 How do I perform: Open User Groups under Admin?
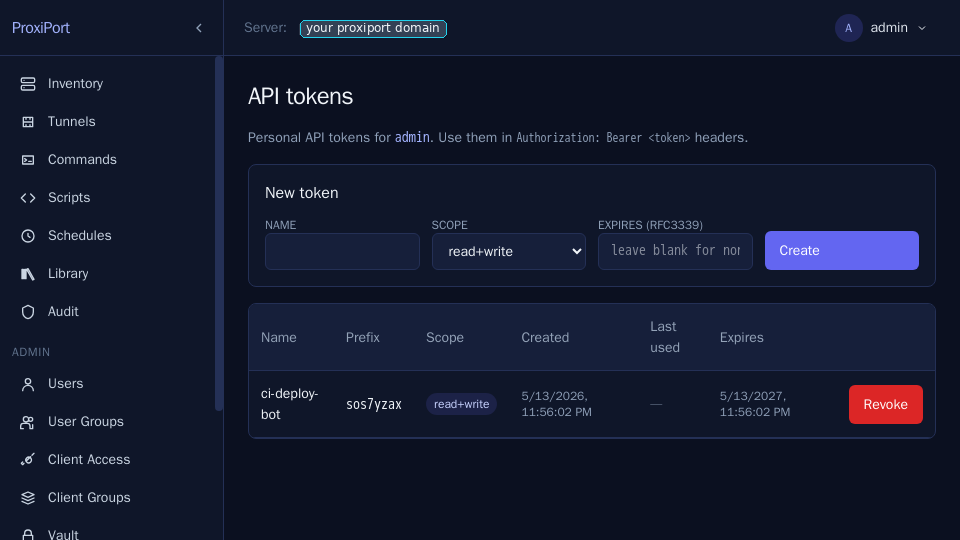86,421
